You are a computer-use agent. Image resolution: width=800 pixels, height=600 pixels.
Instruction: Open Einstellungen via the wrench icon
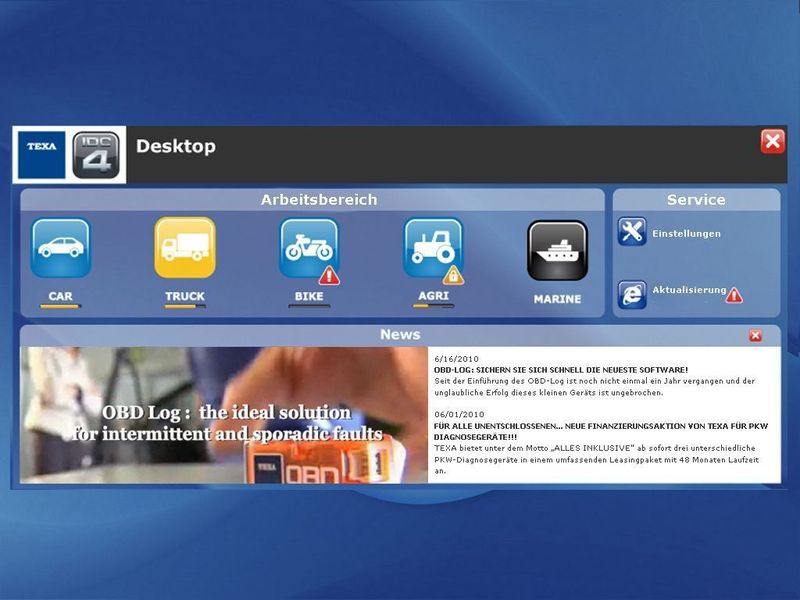[632, 230]
